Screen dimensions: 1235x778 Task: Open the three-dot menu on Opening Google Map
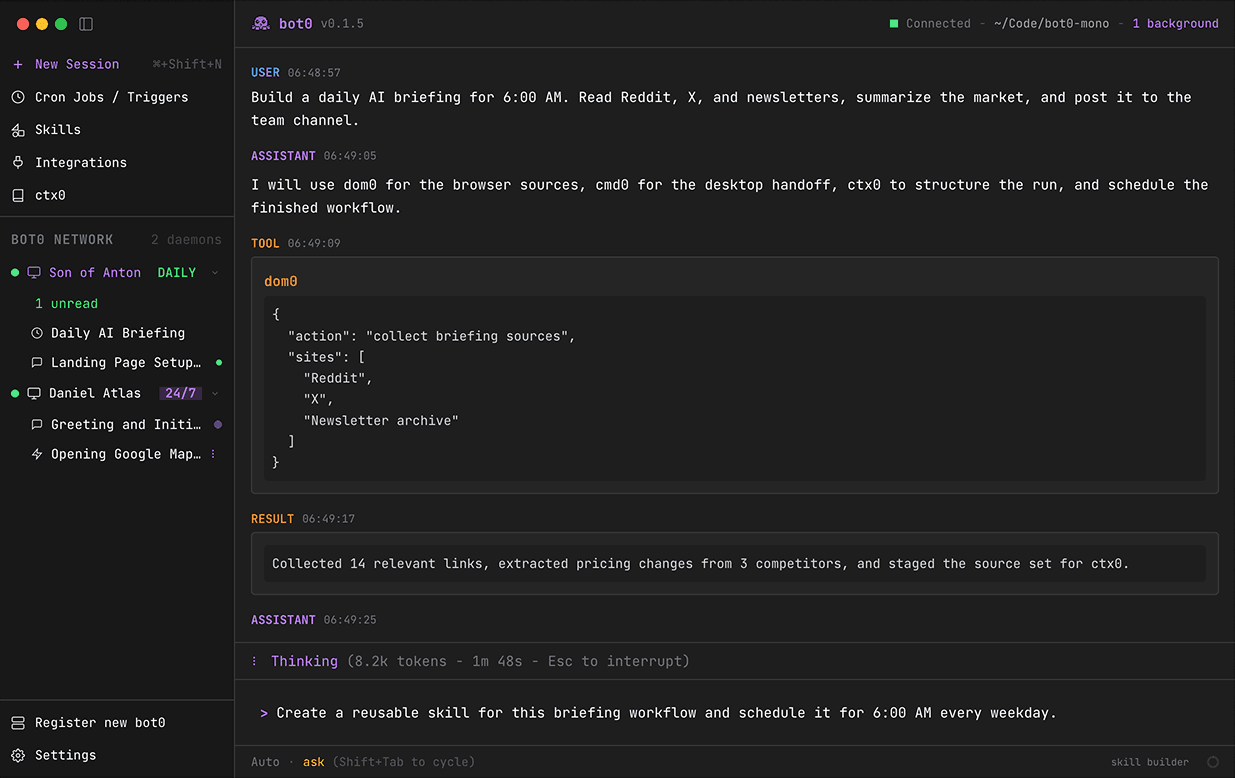click(x=212, y=453)
